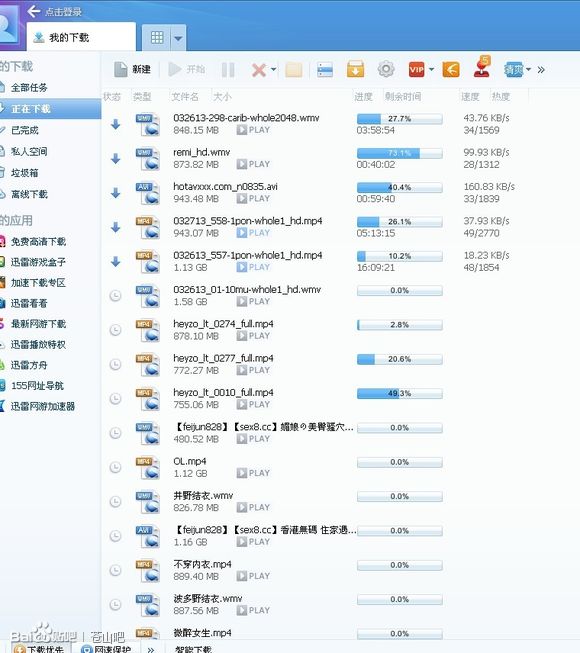Click PLAY for remi_hd.wmv
This screenshot has width=580, height=653.
coord(254,164)
